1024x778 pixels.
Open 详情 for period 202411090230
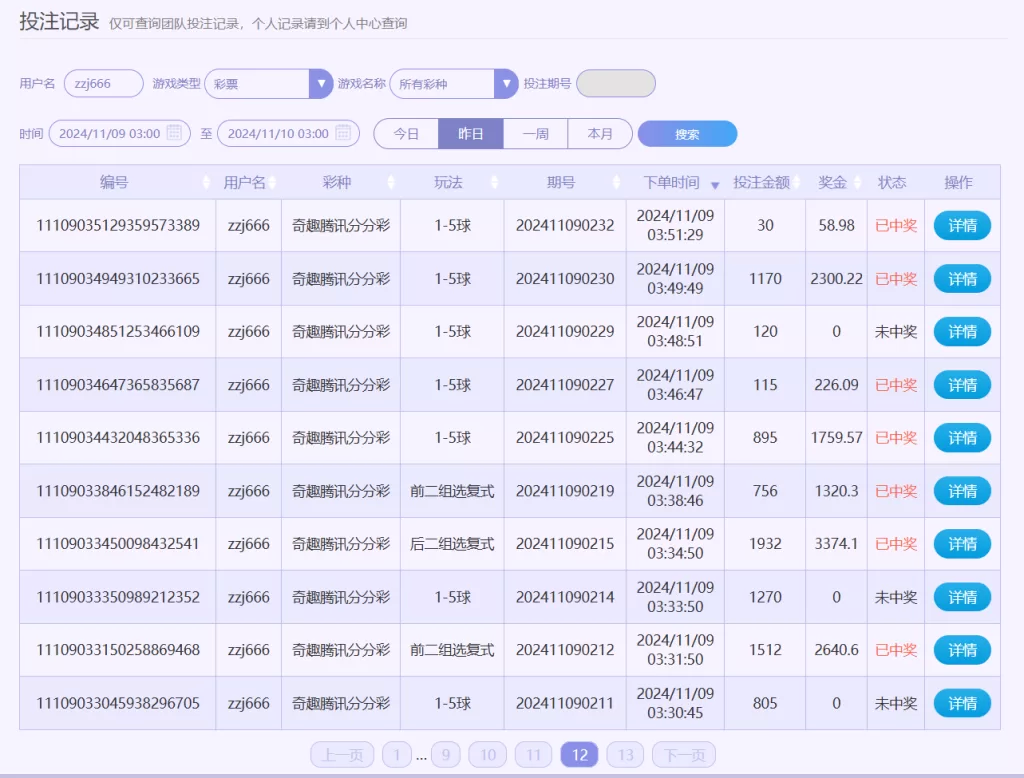tap(962, 279)
